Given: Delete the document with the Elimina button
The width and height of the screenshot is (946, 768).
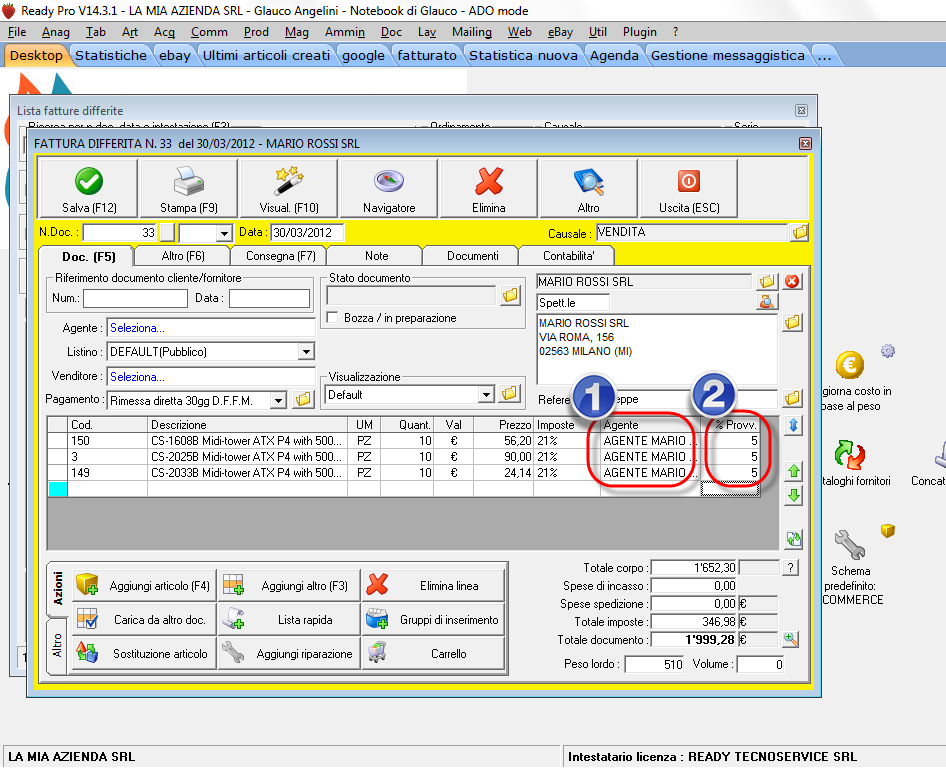Looking at the screenshot, I should pos(488,189).
